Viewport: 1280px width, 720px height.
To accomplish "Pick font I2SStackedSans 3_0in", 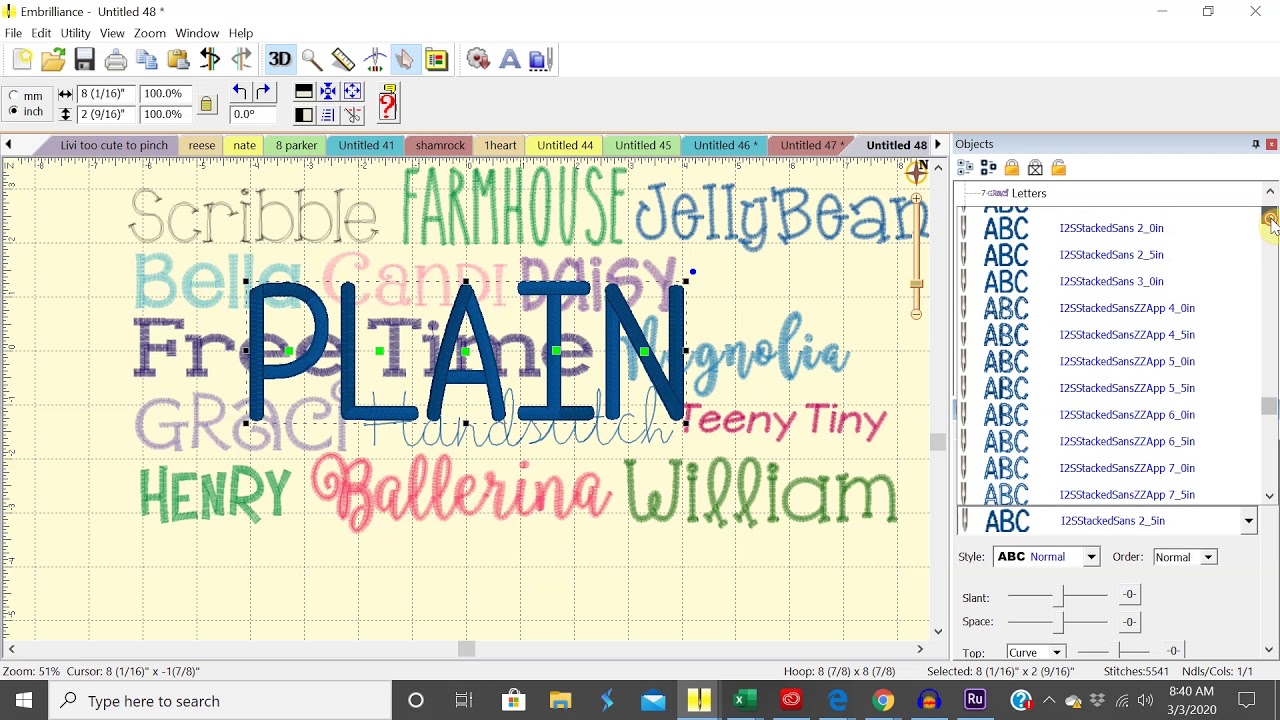I will click(1111, 282).
